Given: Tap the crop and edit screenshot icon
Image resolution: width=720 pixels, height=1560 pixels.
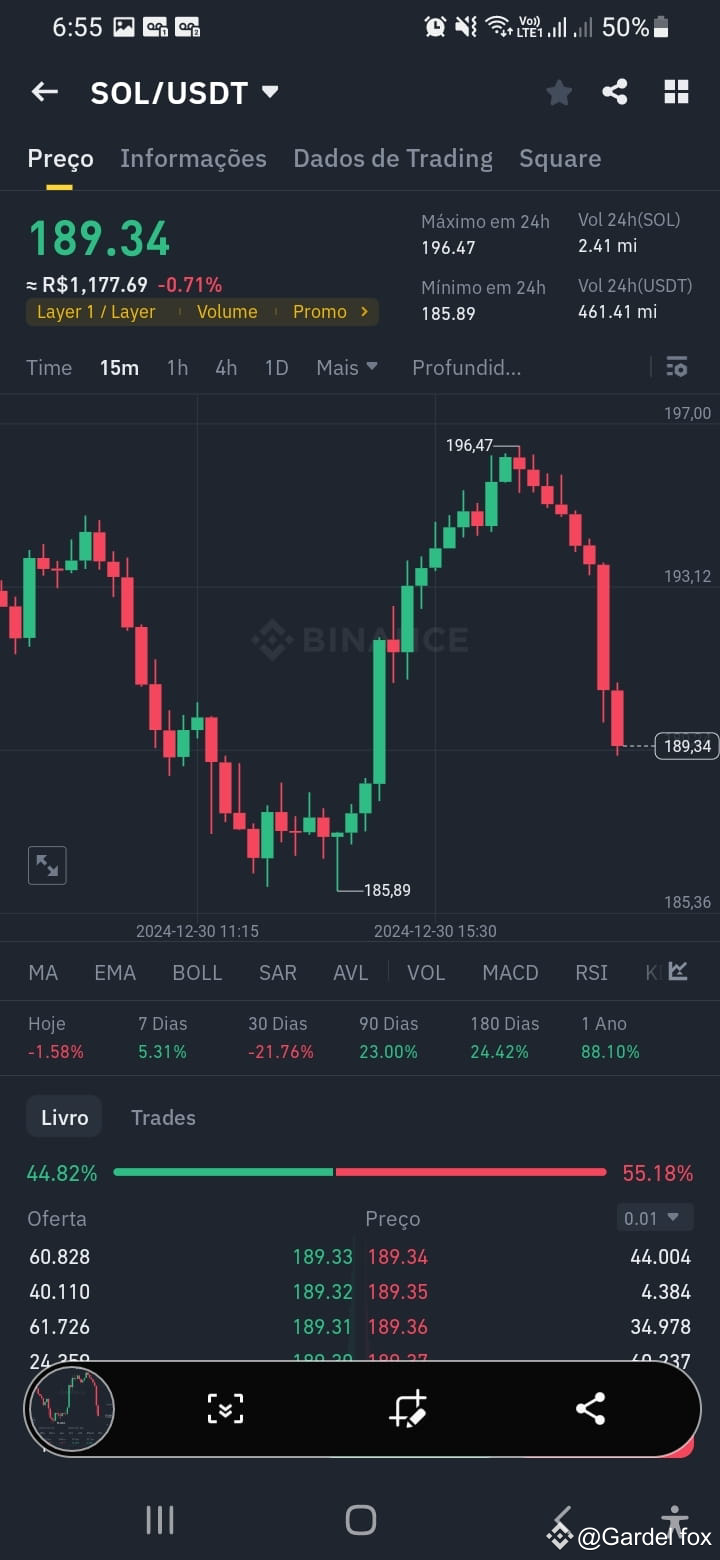Looking at the screenshot, I should (408, 1409).
